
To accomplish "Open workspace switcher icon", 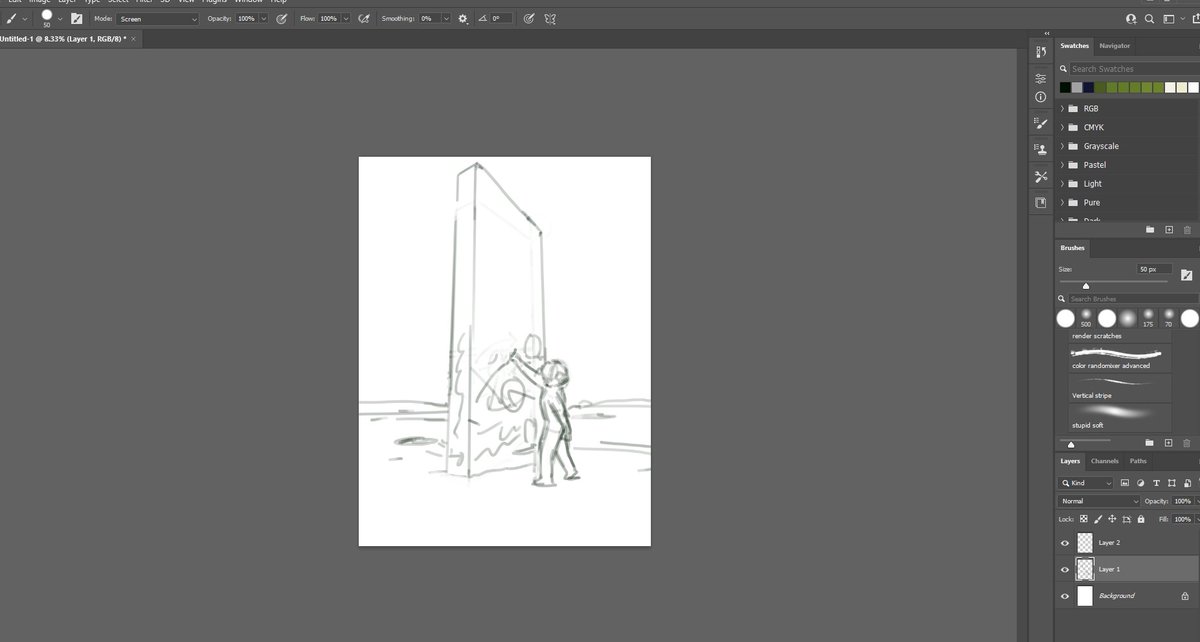I will tap(1169, 18).
